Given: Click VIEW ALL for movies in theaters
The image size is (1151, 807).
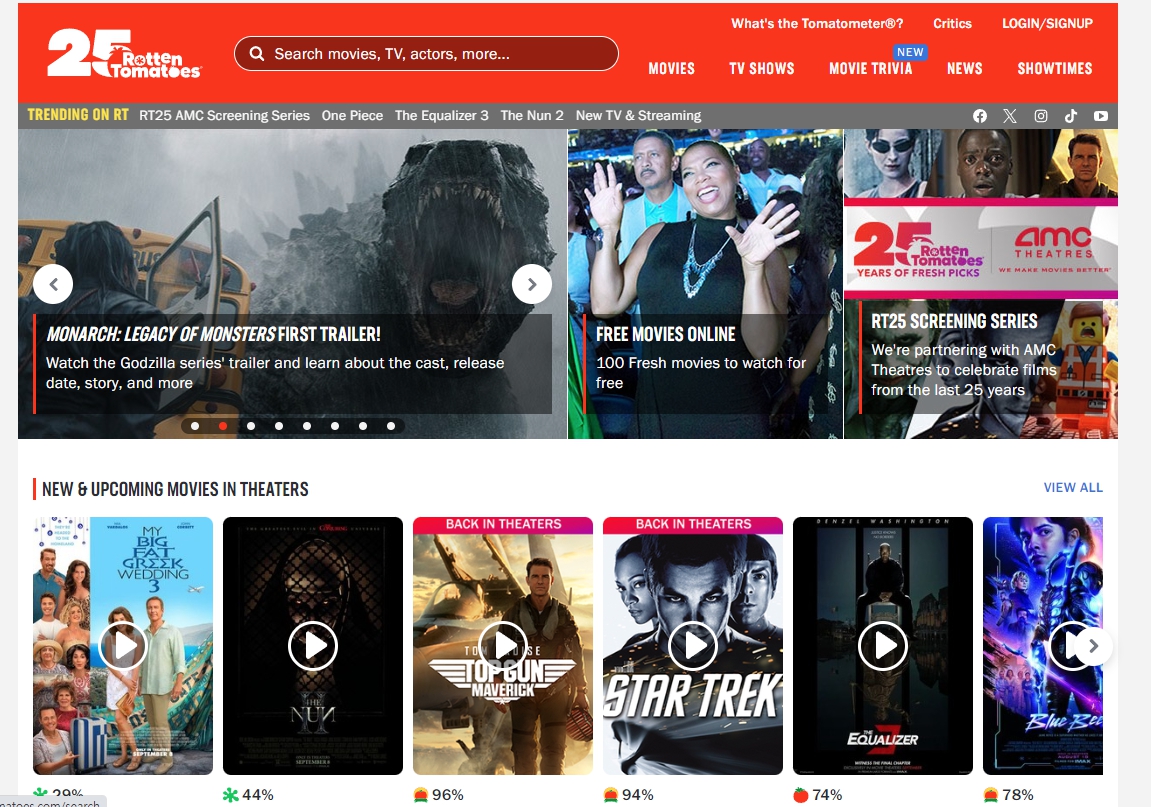Looking at the screenshot, I should 1073,488.
